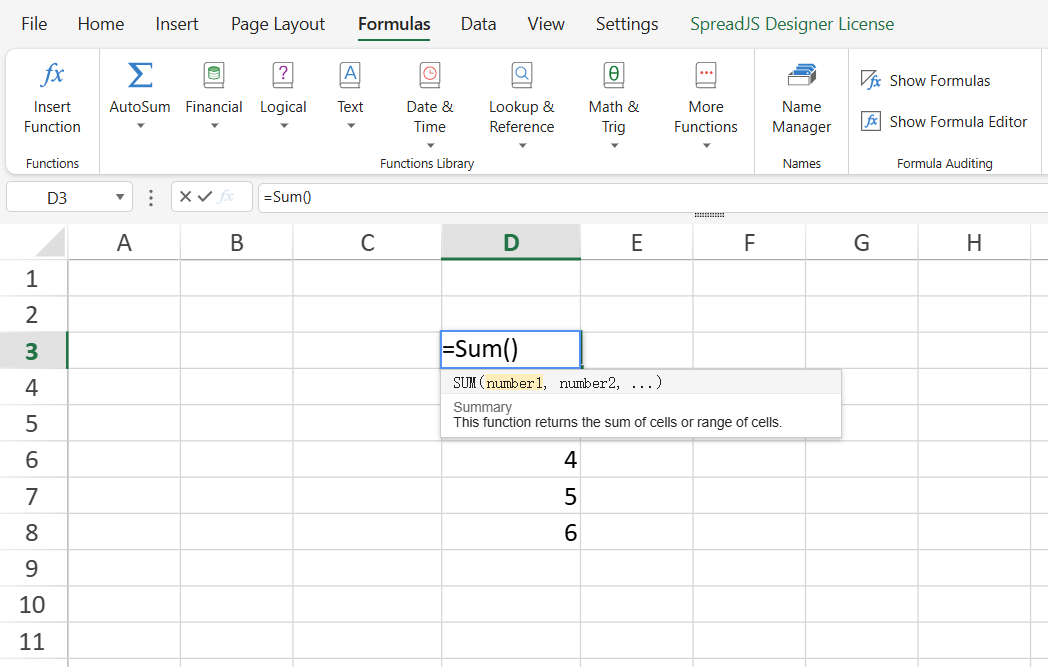The width and height of the screenshot is (1048, 667).
Task: Click the Date & Time functions icon
Action: coord(430,75)
